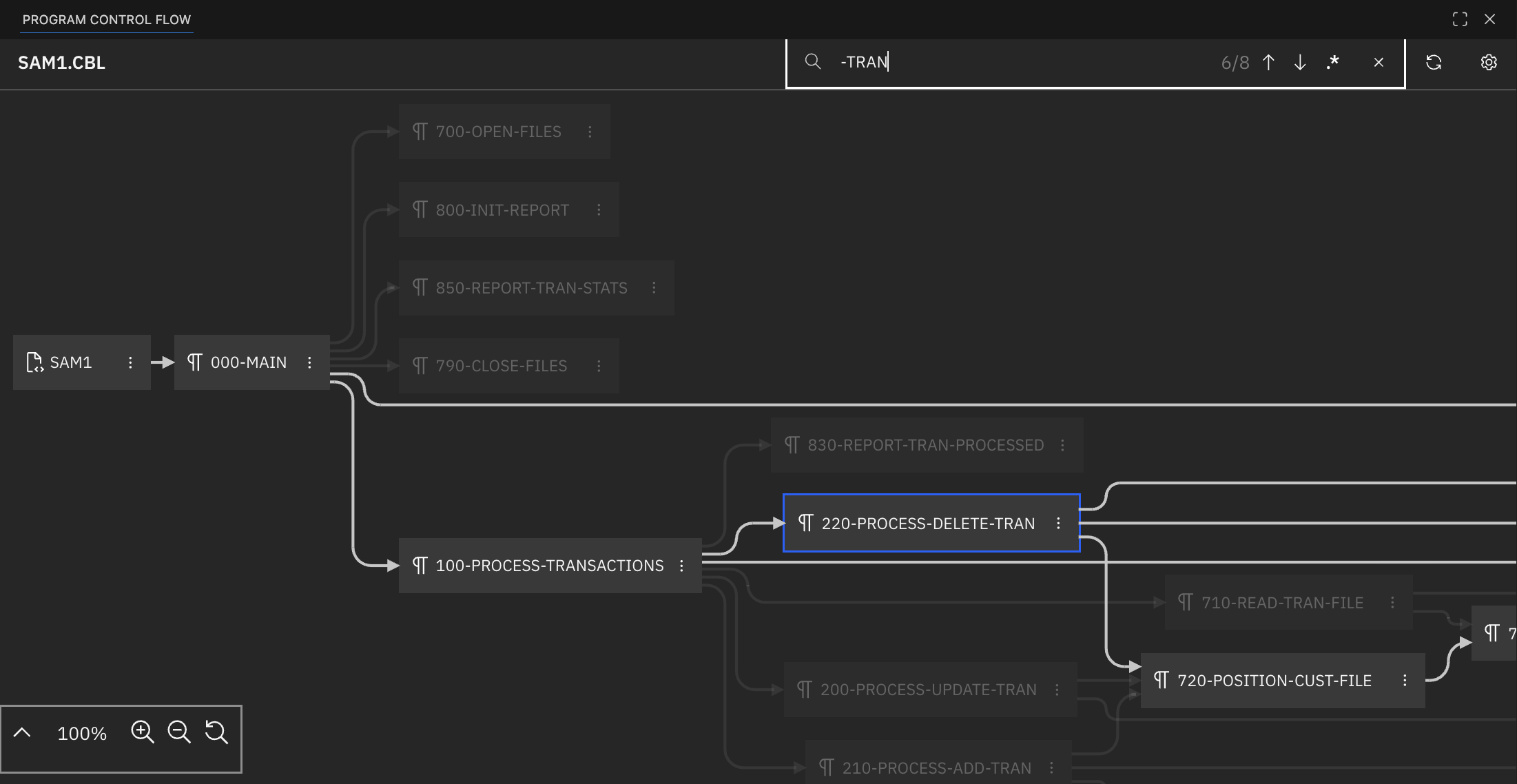The height and width of the screenshot is (784, 1517).
Task: Open the 000-MAIN node overflow menu
Action: coord(309,362)
